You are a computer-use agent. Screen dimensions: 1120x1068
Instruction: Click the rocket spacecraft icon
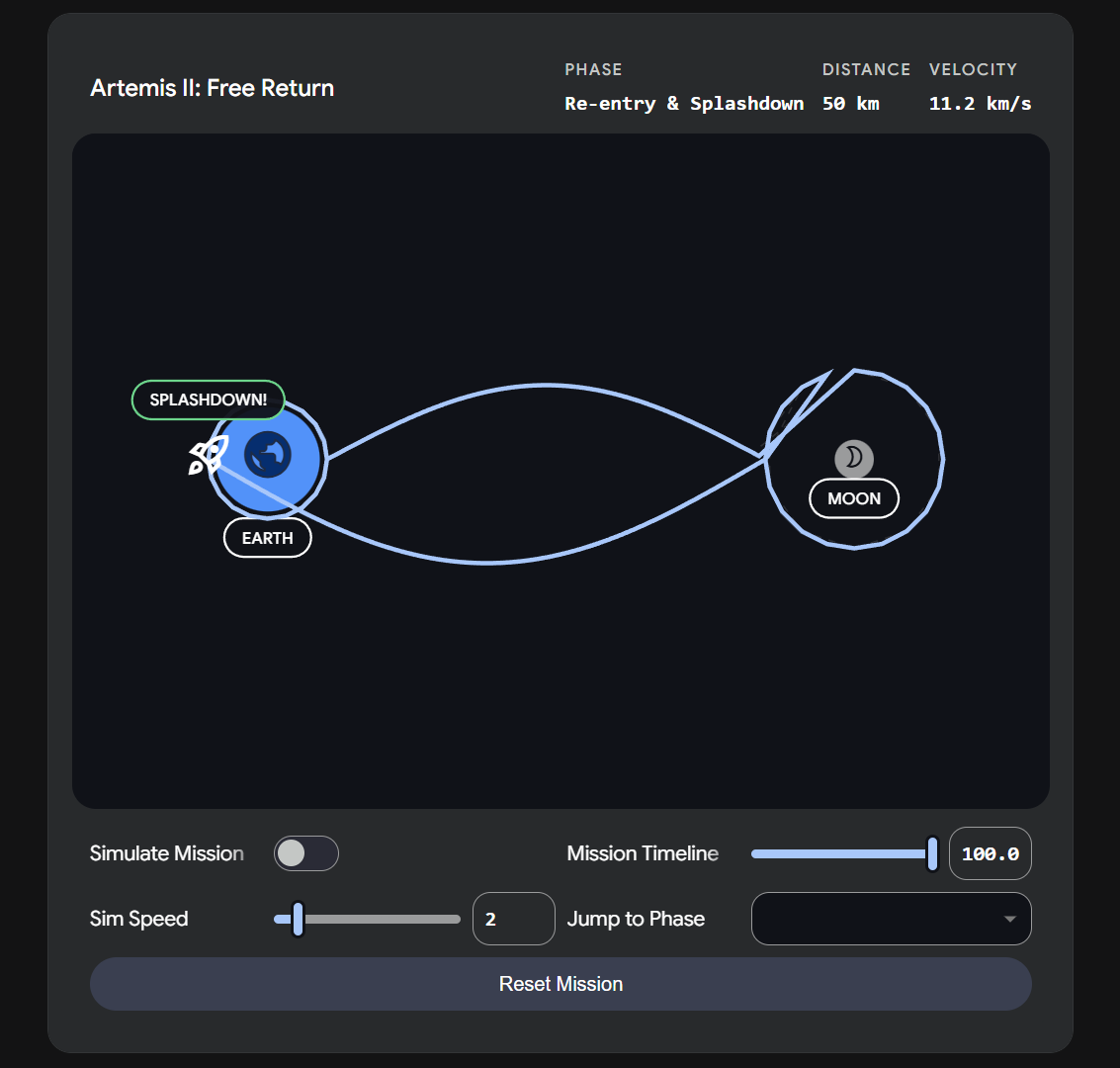pos(209,455)
